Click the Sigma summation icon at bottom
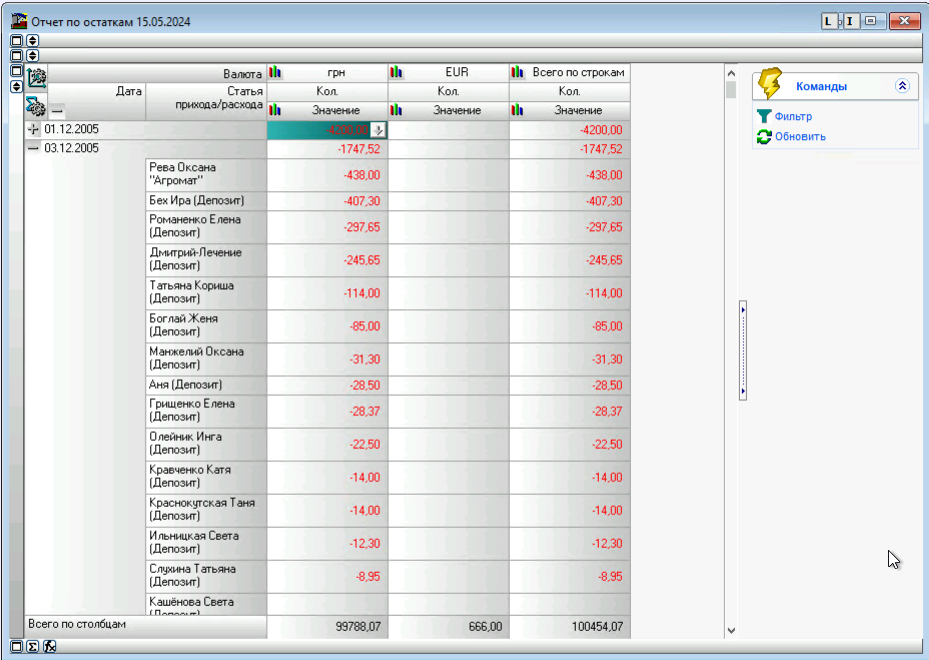This screenshot has height=660, width=929. pos(32,646)
